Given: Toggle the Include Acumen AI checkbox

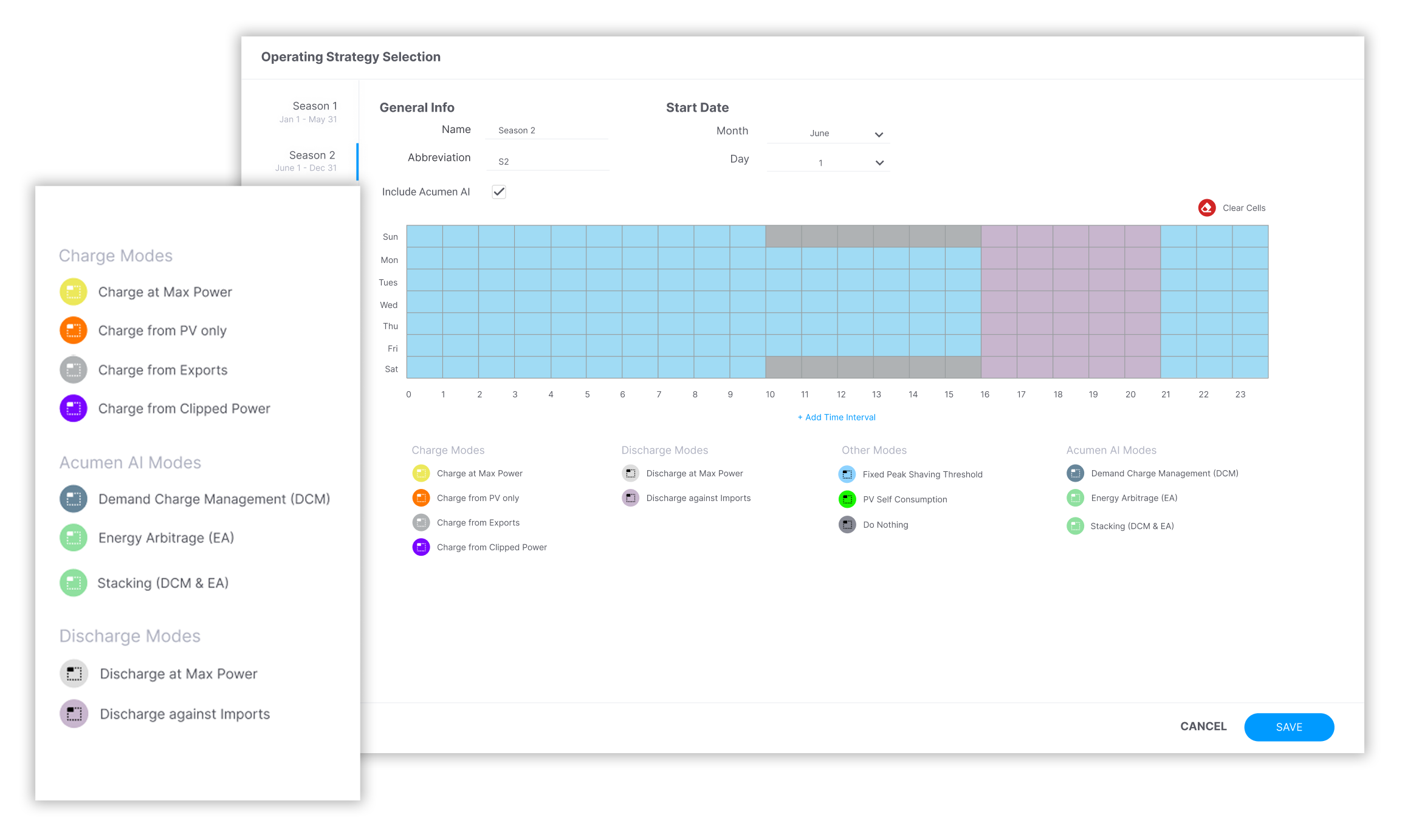Looking at the screenshot, I should [x=498, y=191].
